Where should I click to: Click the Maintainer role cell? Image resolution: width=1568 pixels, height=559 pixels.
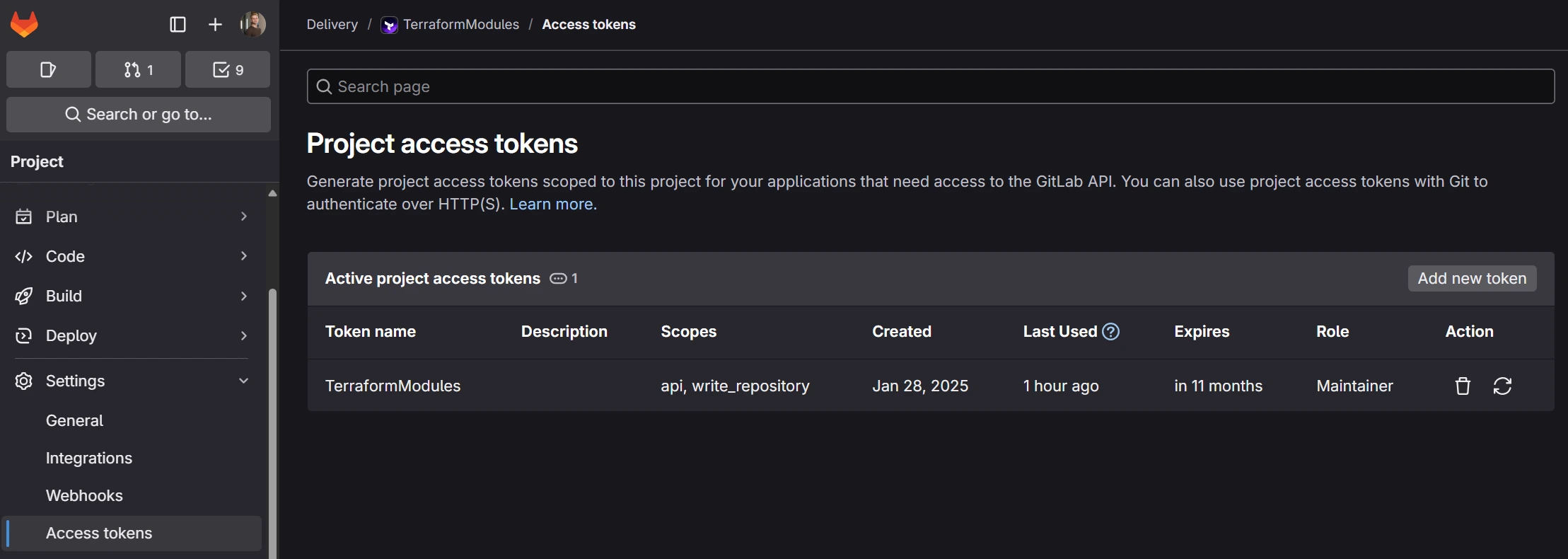(1354, 386)
